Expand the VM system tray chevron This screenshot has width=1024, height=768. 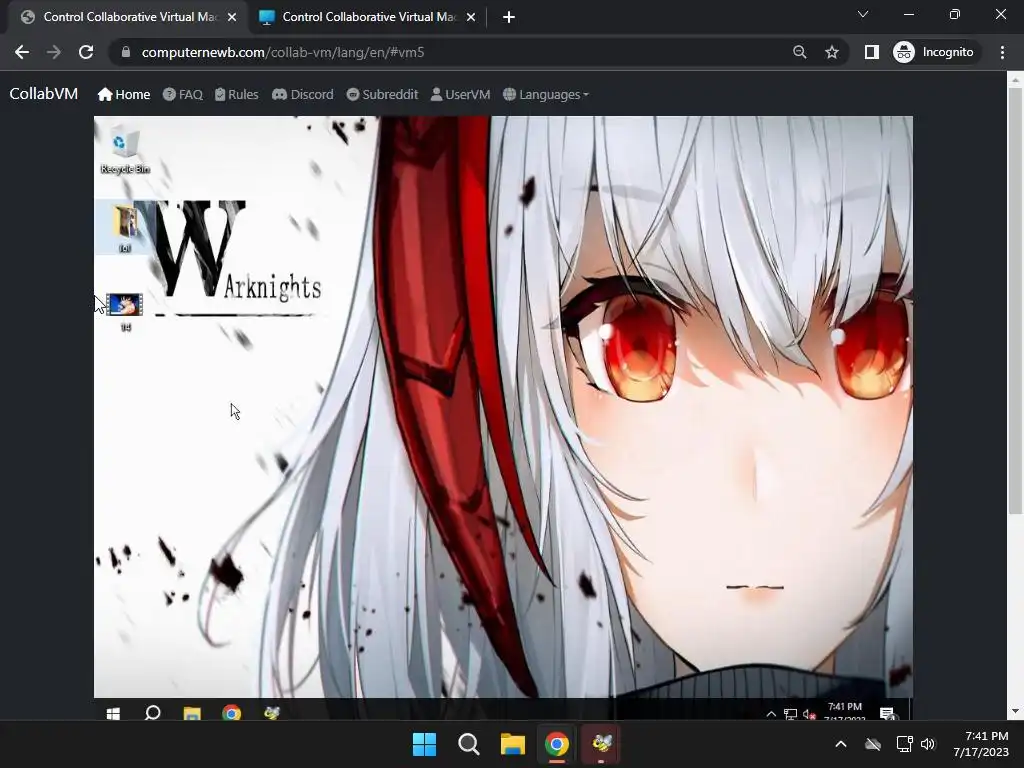(771, 714)
